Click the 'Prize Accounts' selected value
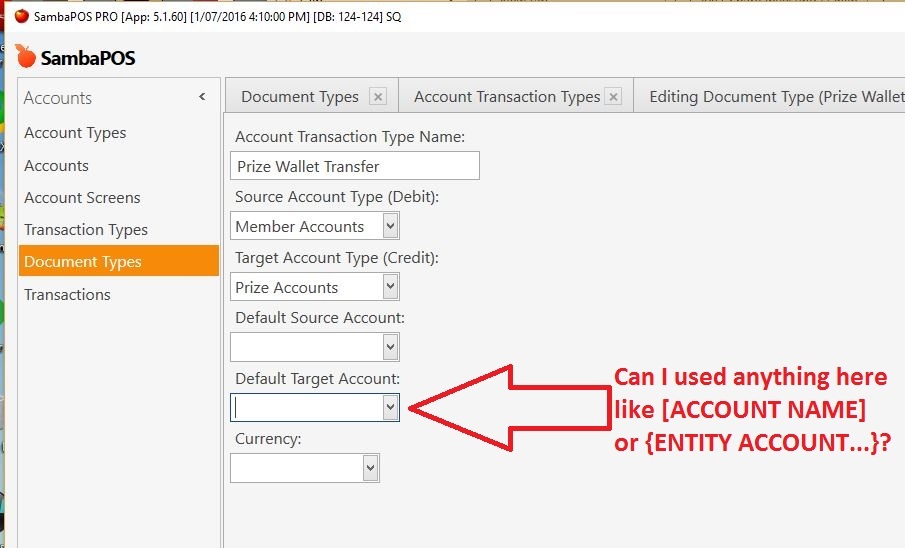 287,287
